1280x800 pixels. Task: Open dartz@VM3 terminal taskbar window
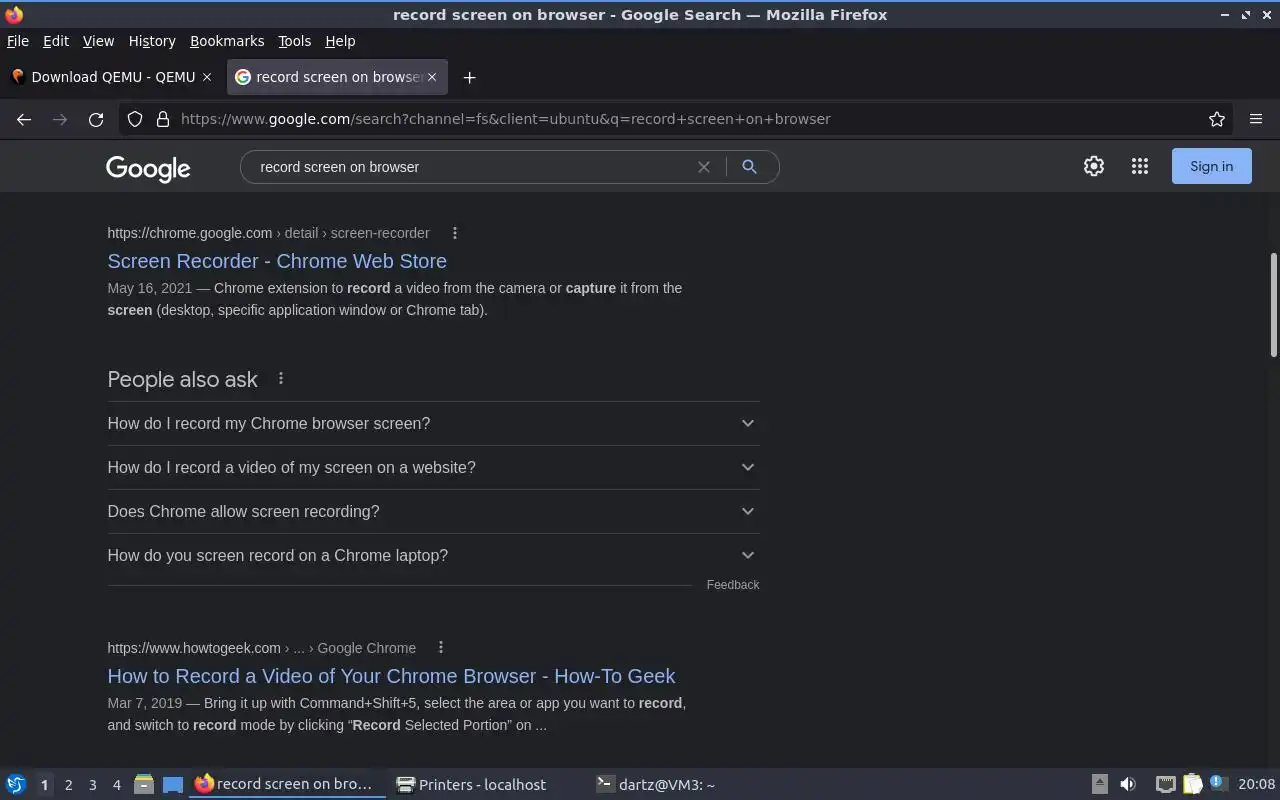656,785
